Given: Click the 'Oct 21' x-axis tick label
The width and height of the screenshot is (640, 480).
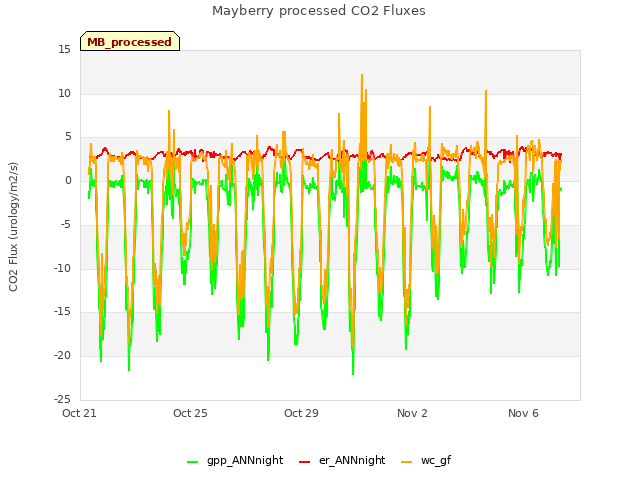Looking at the screenshot, I should click(x=79, y=413).
